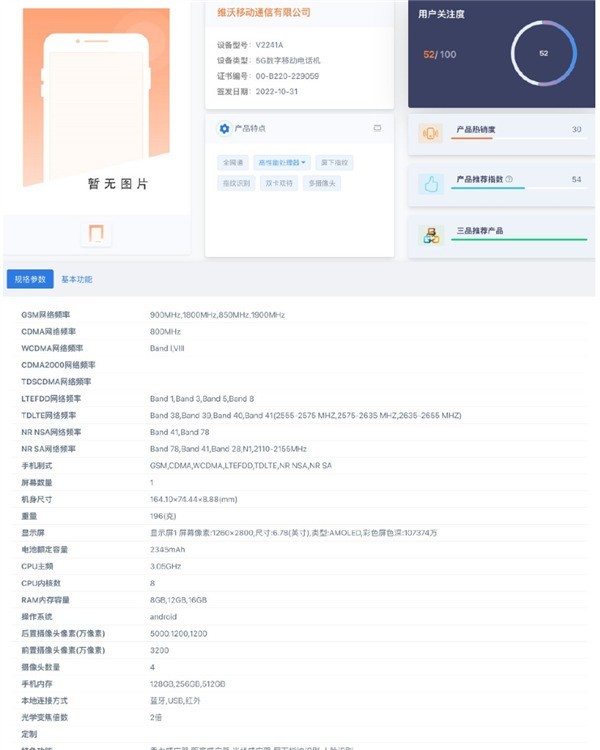Click the thumbs-up icon for 产品推荐指数
The image size is (600, 750).
pos(431,184)
